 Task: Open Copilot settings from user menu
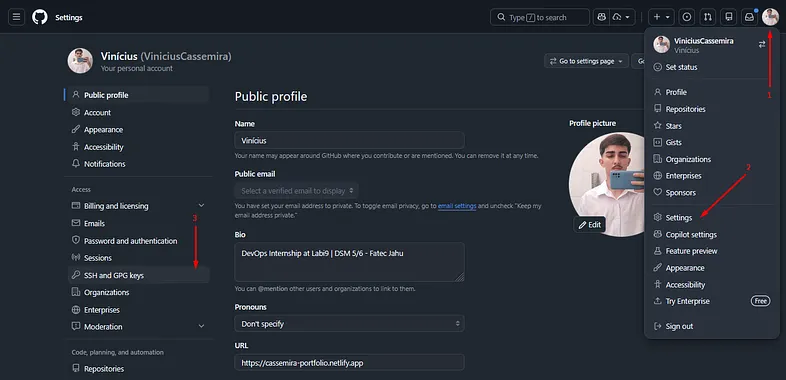click(x=712, y=234)
